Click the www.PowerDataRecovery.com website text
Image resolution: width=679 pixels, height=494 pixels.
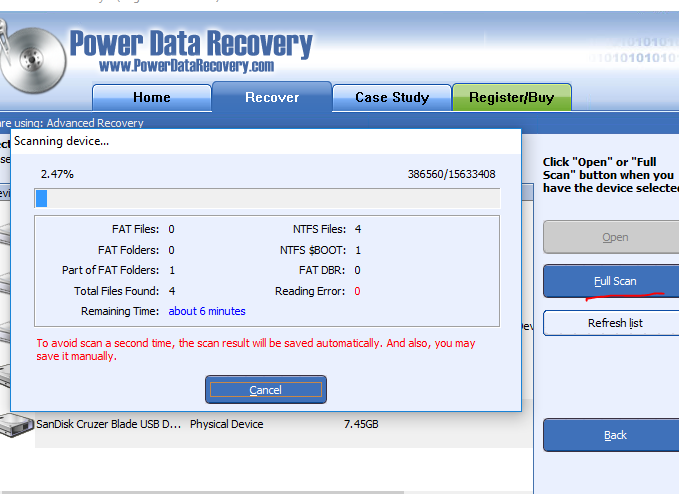(187, 66)
